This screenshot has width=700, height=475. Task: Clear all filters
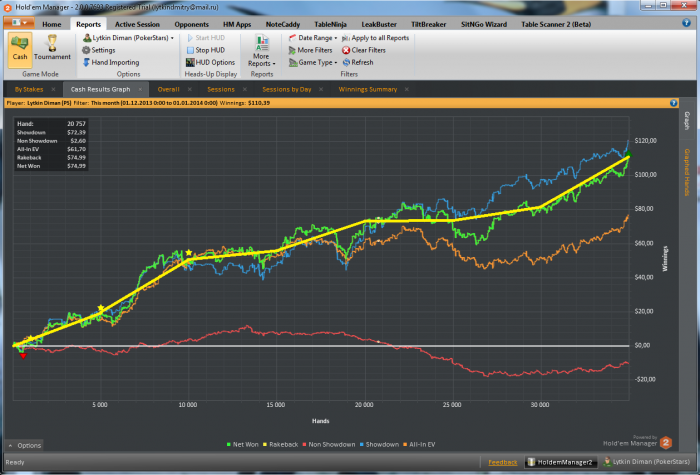pyautogui.click(x=363, y=50)
